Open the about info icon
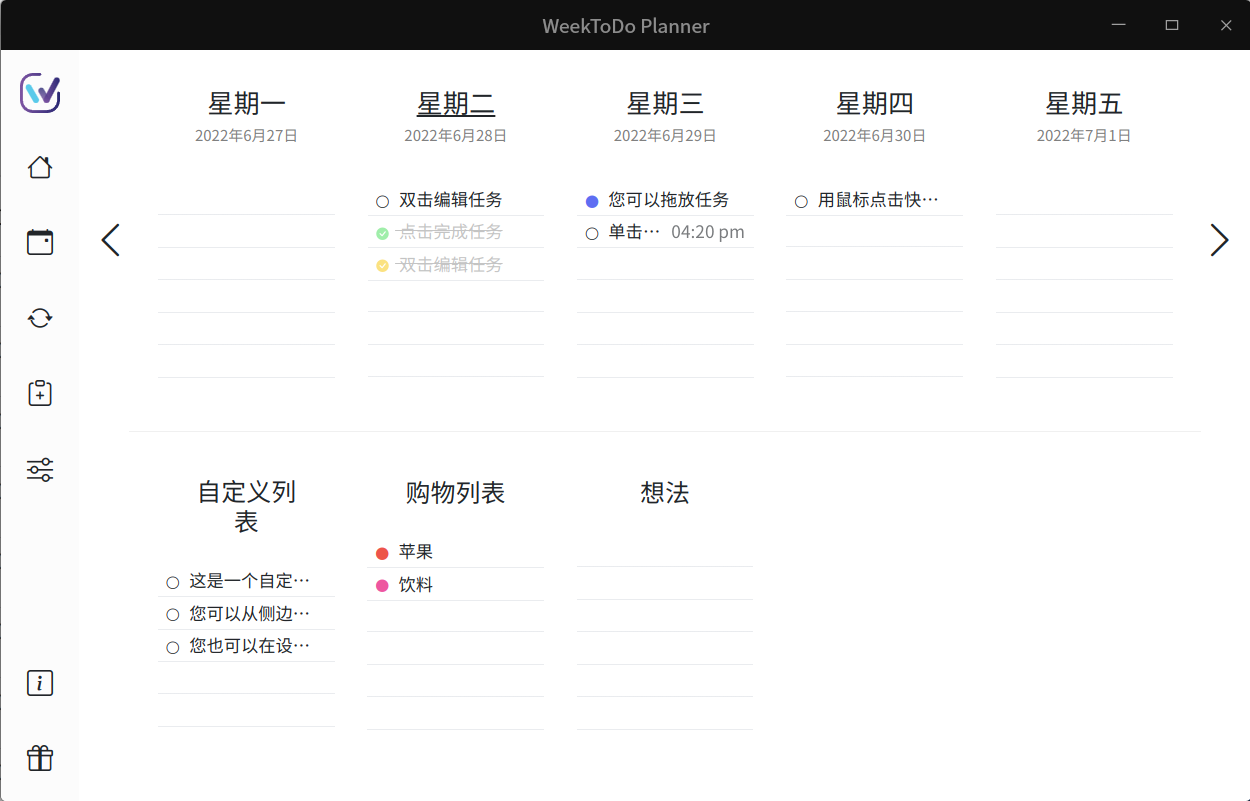This screenshot has height=801, width=1250. tap(40, 683)
